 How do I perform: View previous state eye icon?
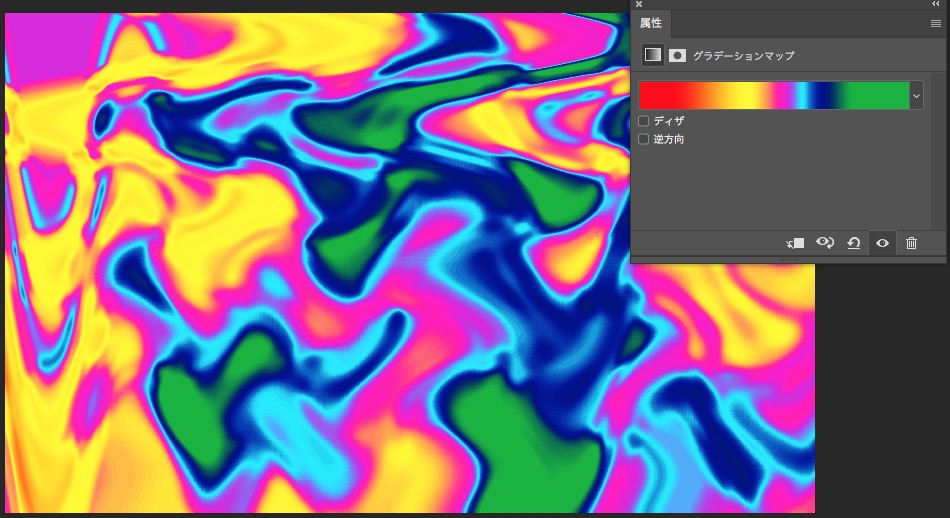[x=825, y=243]
